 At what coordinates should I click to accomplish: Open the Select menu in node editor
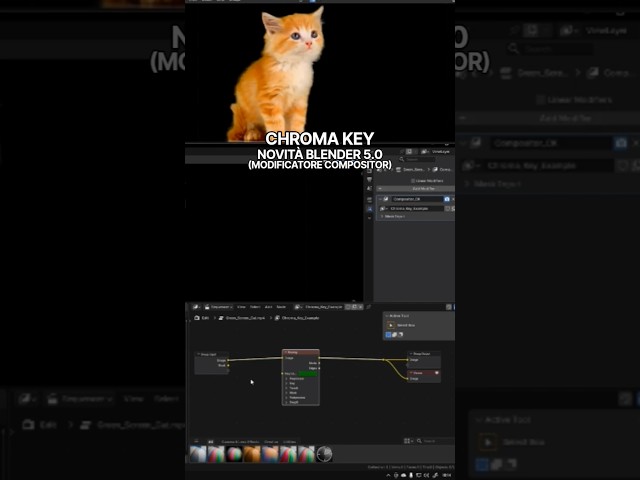pos(255,307)
